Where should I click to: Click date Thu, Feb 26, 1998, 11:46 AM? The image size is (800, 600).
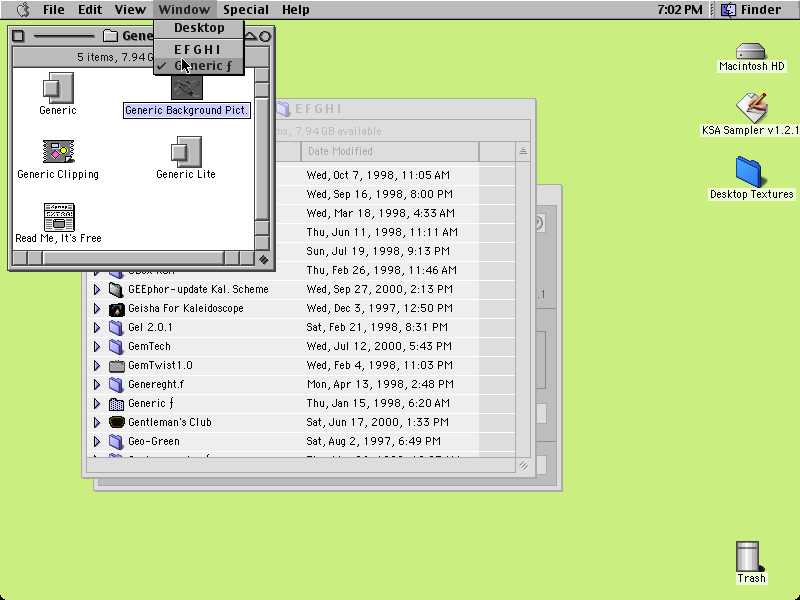click(382, 270)
